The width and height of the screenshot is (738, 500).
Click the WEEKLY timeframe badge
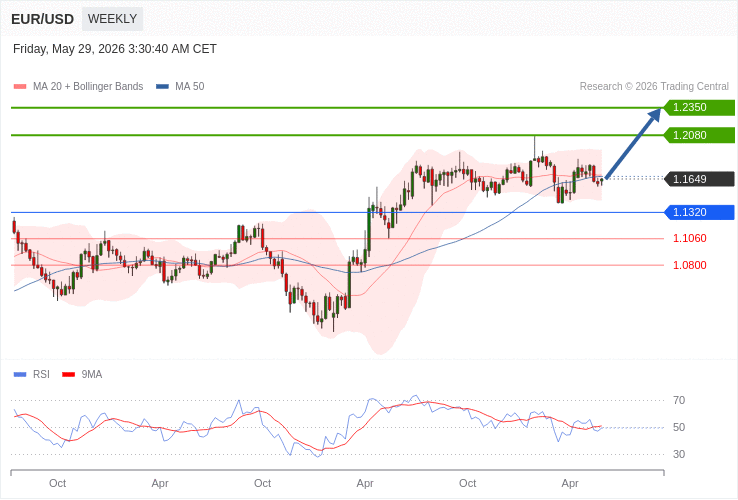(112, 19)
